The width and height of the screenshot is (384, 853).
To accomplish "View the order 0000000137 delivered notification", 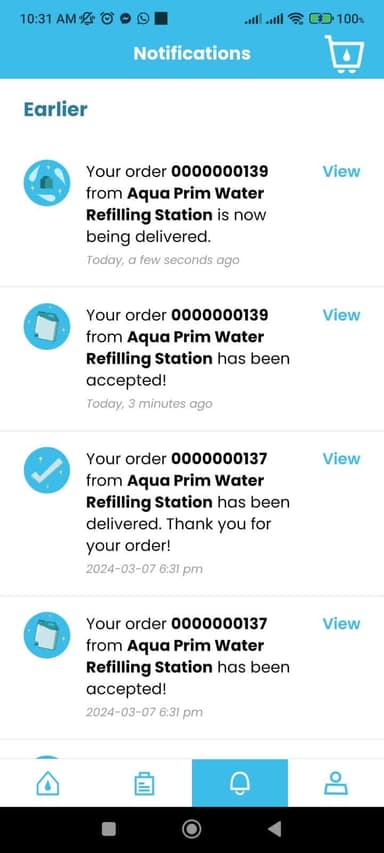I will [341, 459].
